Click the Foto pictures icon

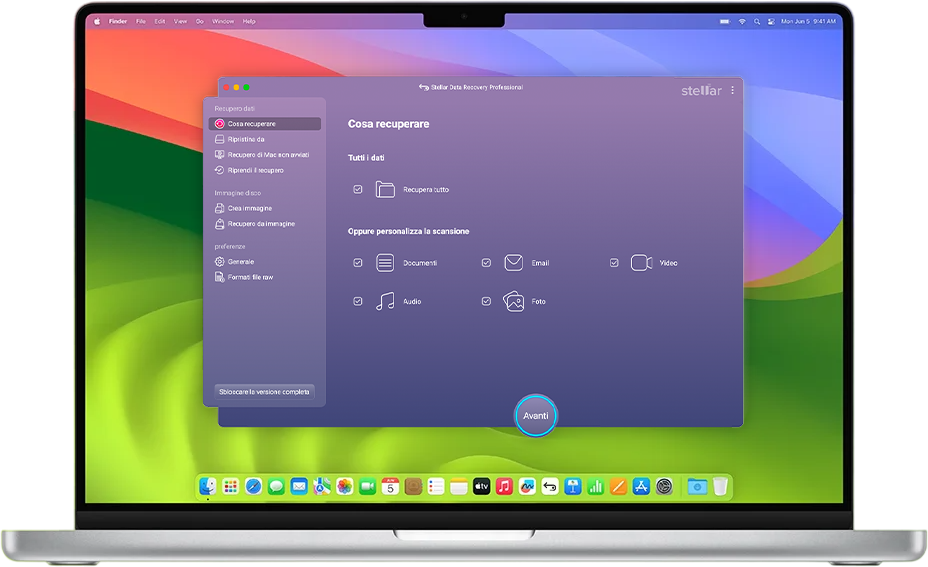[514, 301]
